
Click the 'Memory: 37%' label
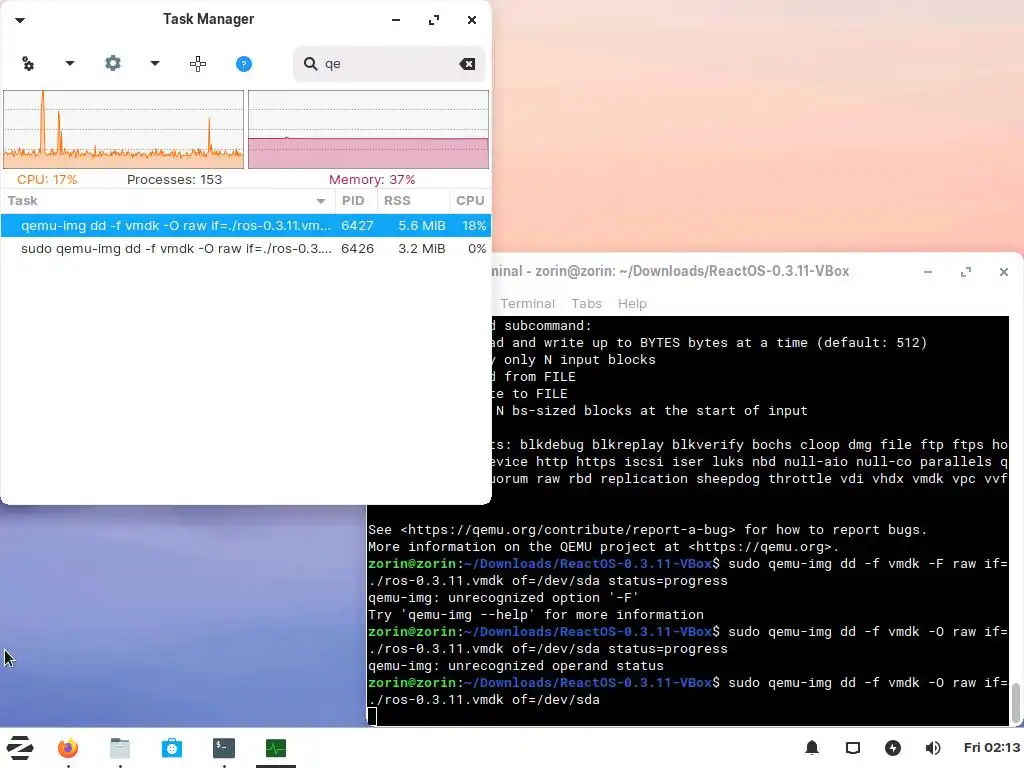[x=372, y=180]
